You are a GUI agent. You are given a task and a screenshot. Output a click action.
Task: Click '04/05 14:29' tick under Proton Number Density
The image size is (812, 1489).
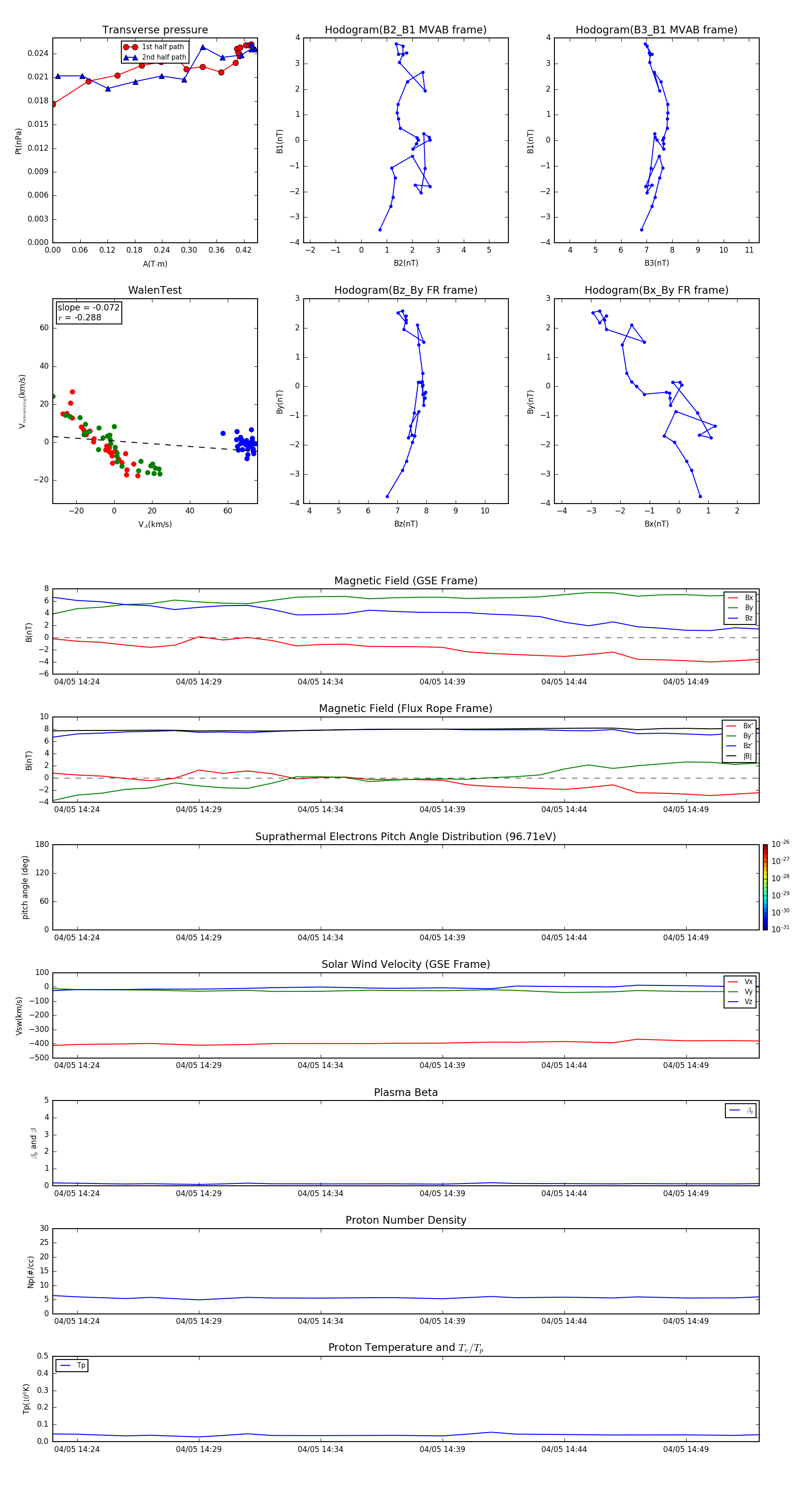(x=199, y=1321)
